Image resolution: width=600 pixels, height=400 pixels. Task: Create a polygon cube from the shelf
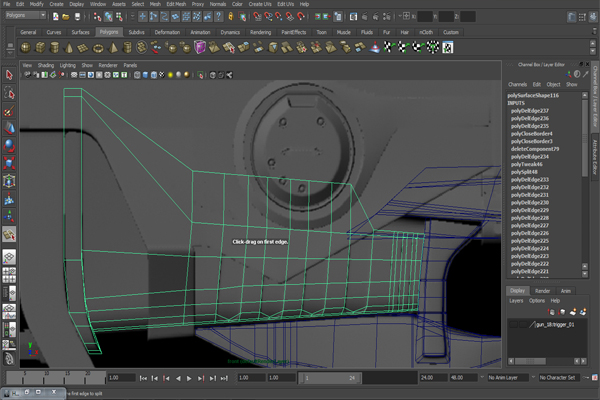coord(40,47)
